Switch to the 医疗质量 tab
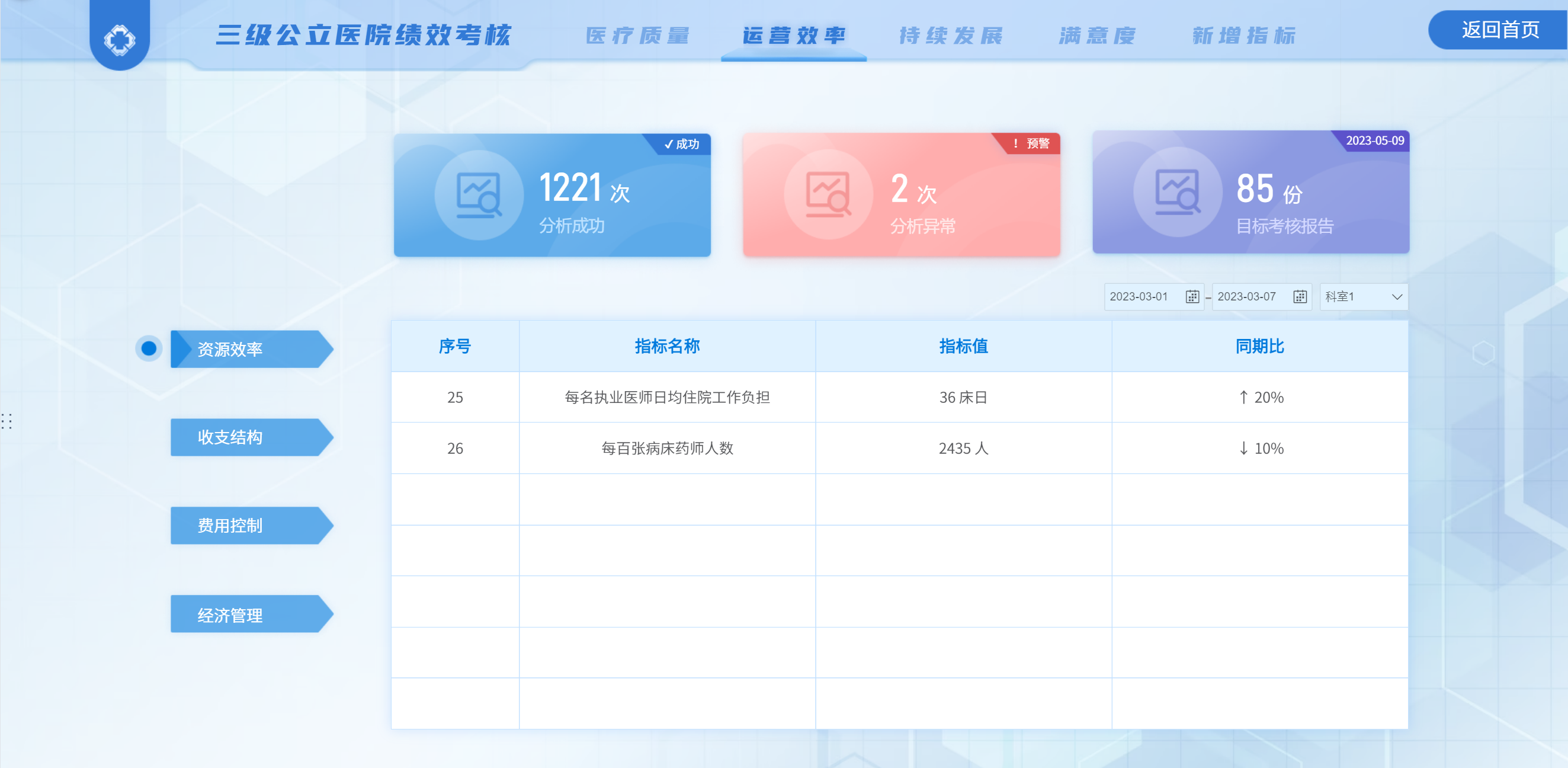 (637, 36)
